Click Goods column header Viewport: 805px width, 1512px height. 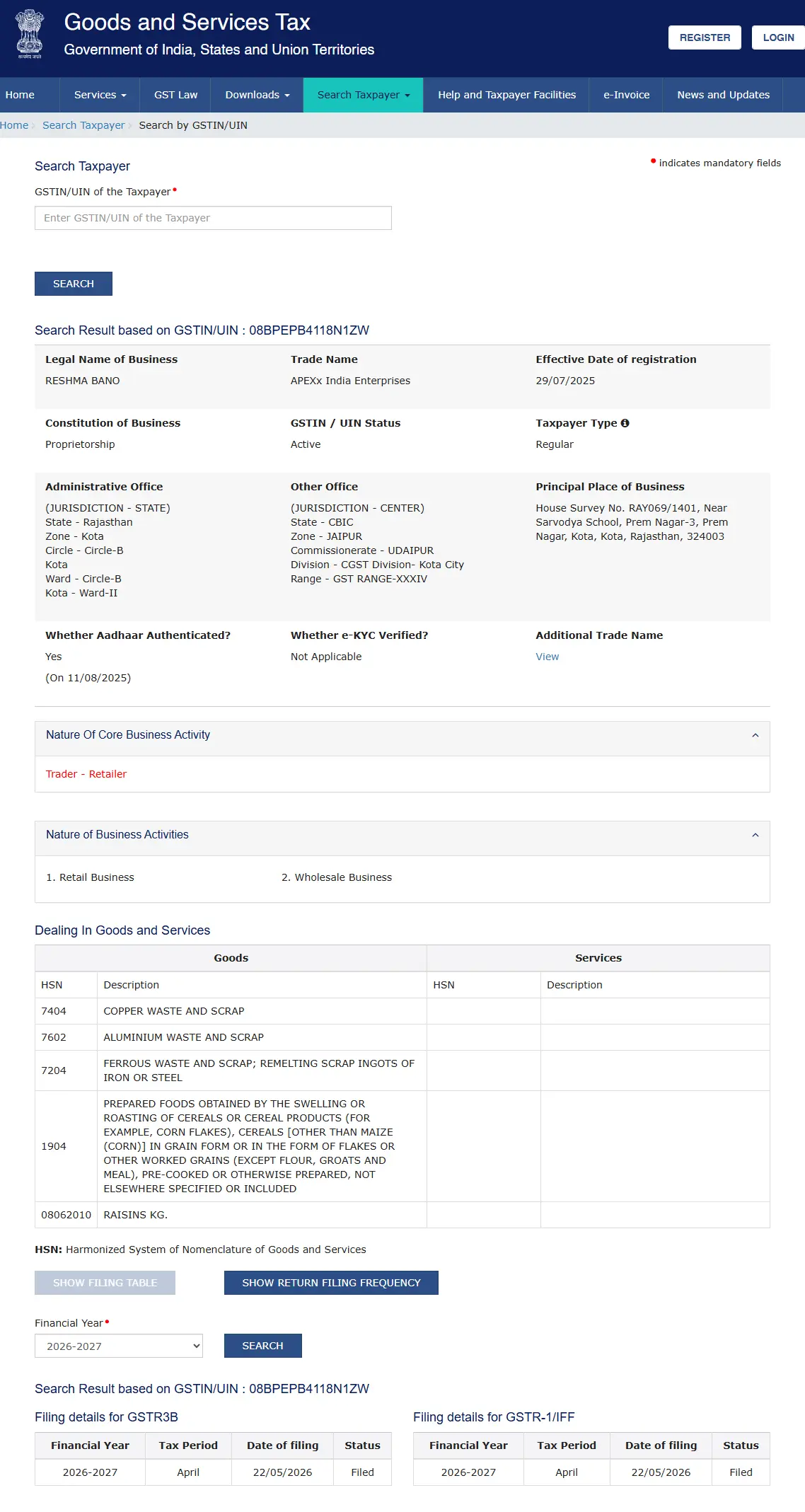click(x=231, y=958)
